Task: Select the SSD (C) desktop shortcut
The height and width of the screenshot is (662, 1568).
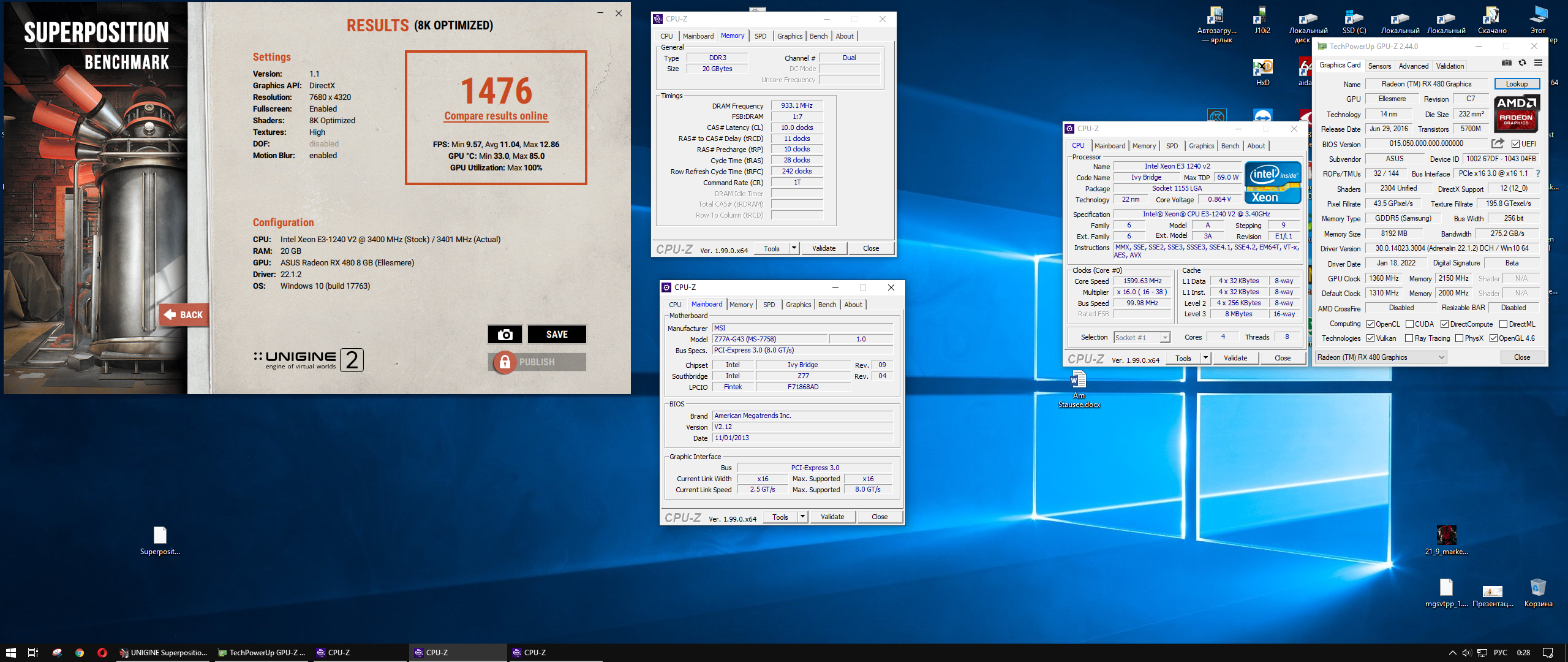Action: (x=1354, y=20)
